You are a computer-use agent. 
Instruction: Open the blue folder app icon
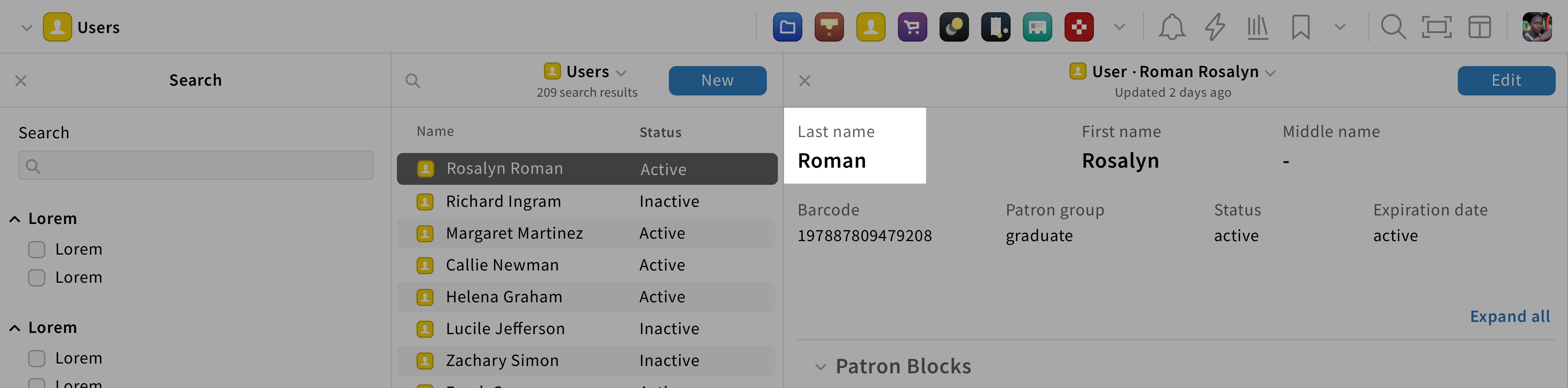pos(787,27)
